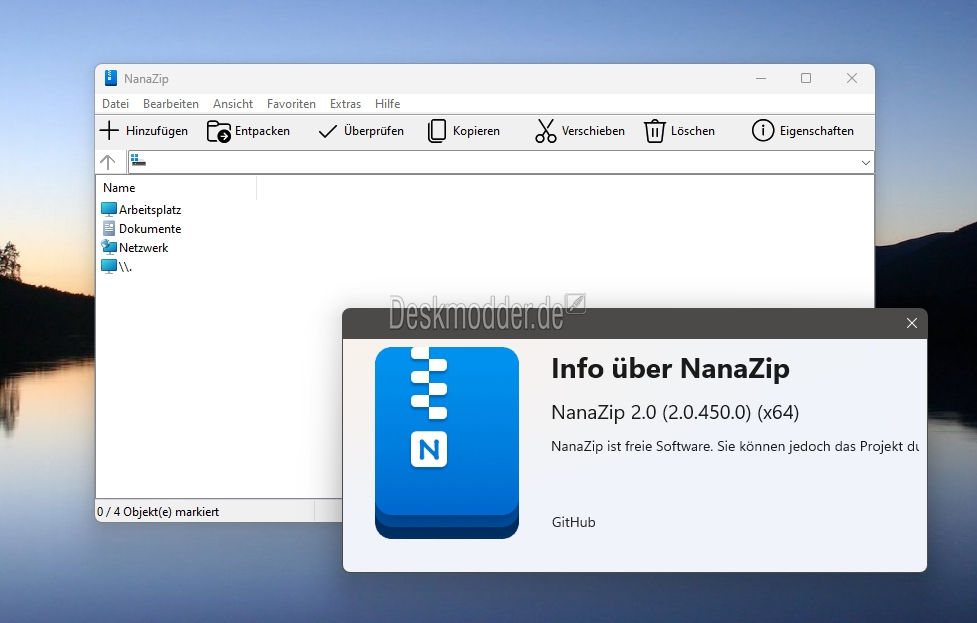977x623 pixels.
Task: Select the Dokumente label
Action: (x=150, y=229)
